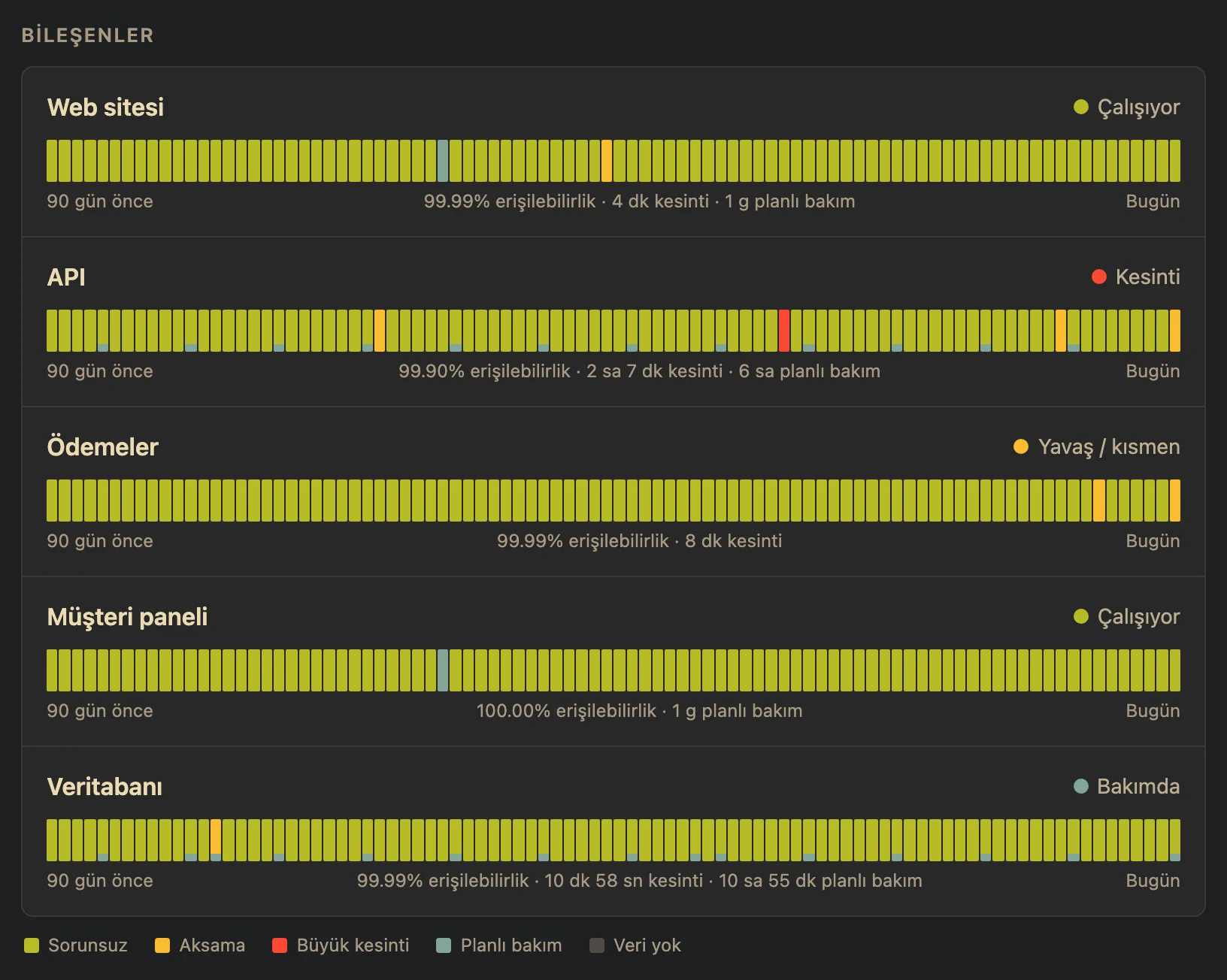The height and width of the screenshot is (980, 1227).
Task: Select the orange incident day bar in Web sitesi
Action: pos(607,161)
